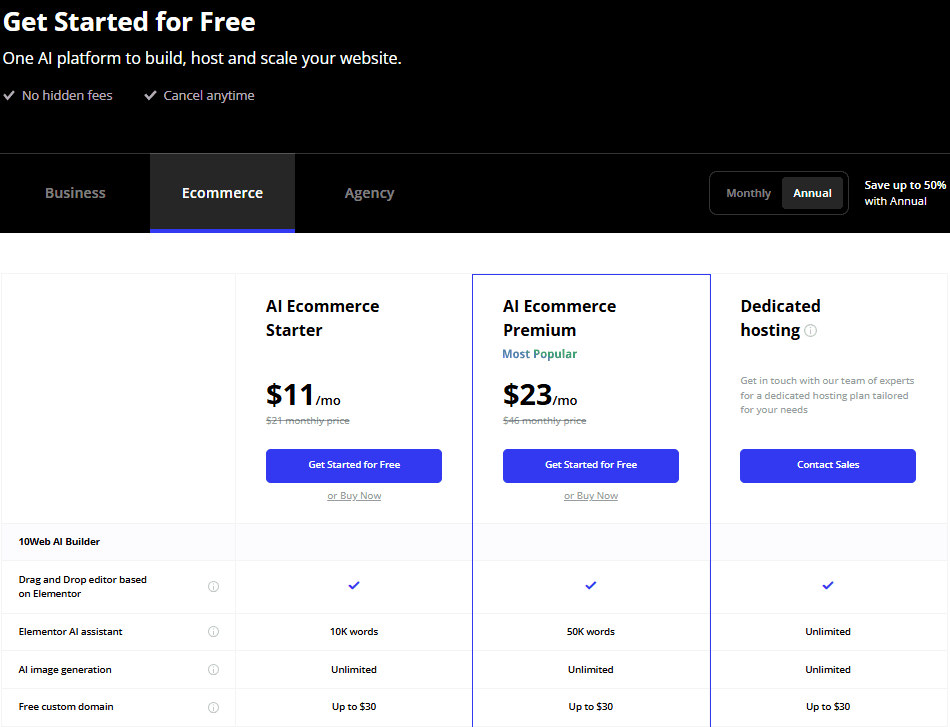Click the 'Get in touch with our team' description
Viewport: 950px width, 727px height.
pos(827,395)
